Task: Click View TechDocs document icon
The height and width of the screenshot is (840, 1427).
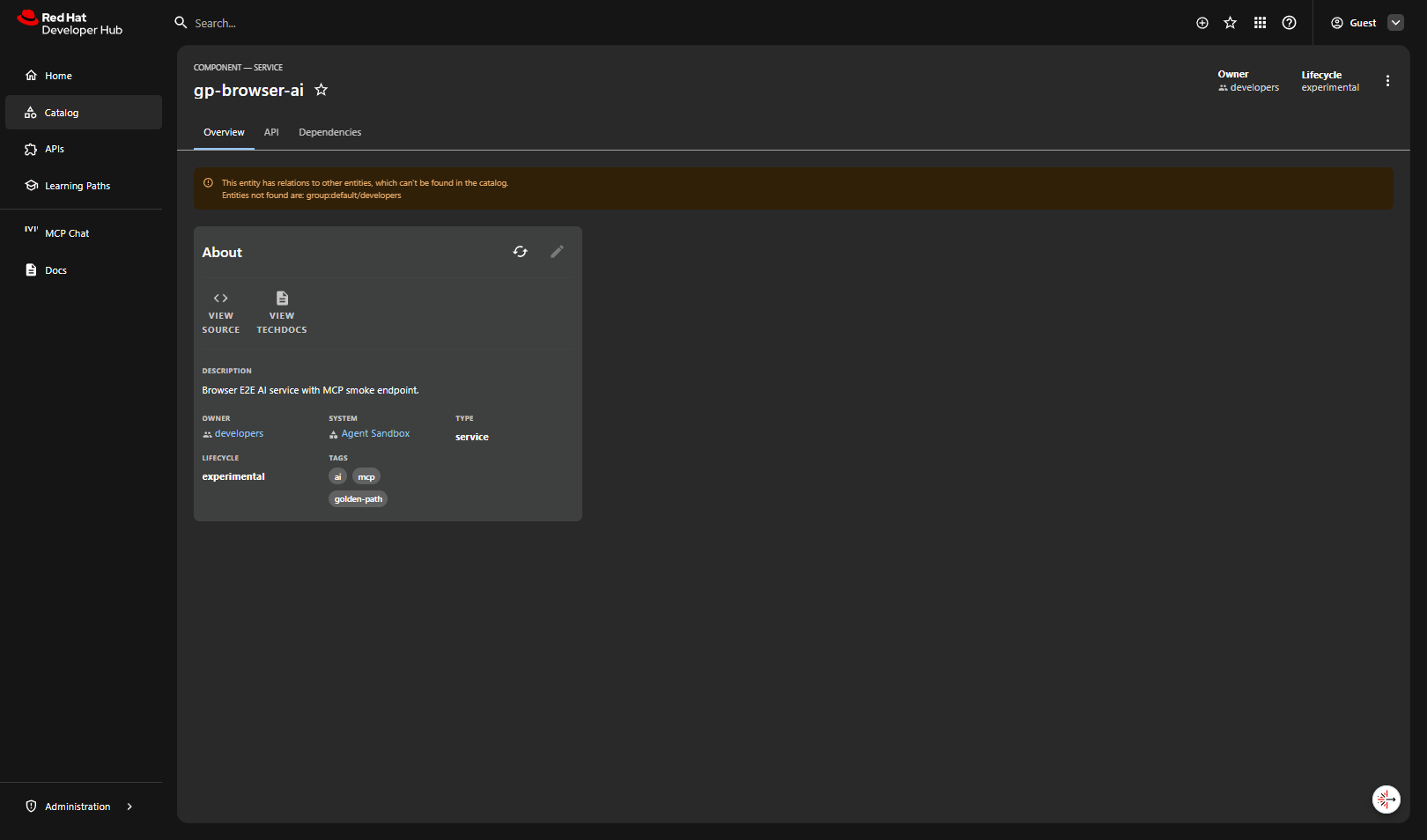Action: [282, 298]
